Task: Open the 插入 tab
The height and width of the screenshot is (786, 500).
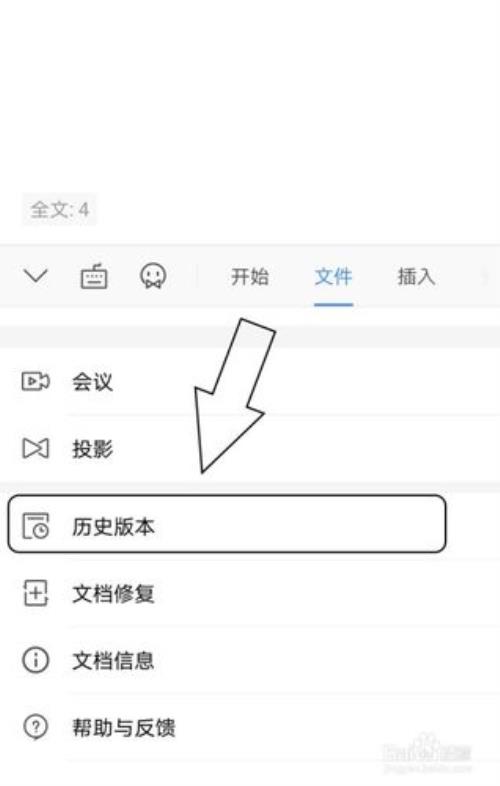Action: [x=416, y=276]
